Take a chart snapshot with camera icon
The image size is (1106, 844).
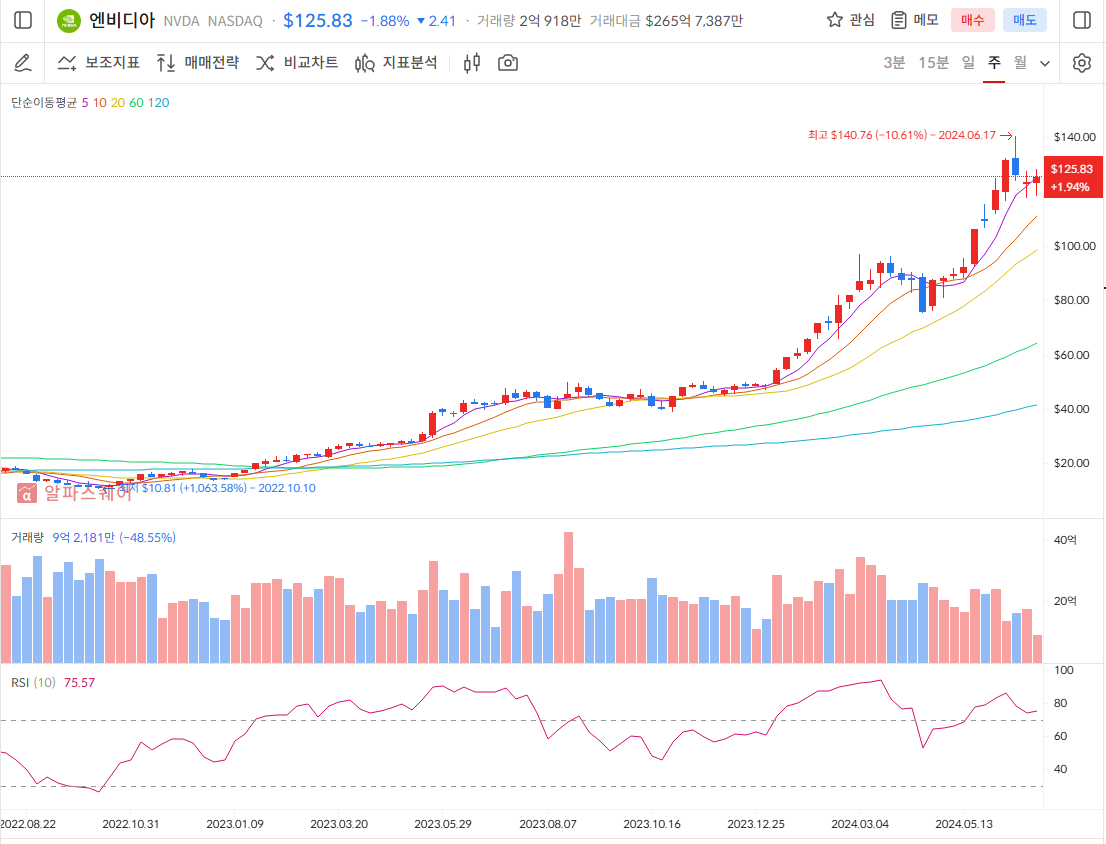pos(508,63)
